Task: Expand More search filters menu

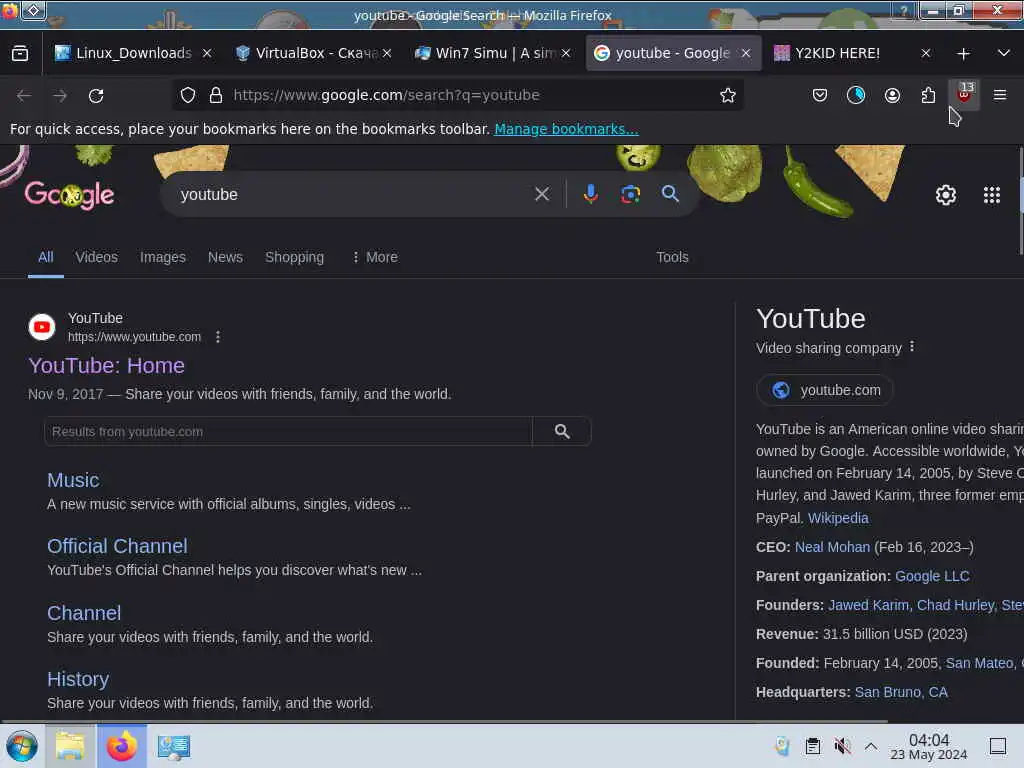Action: click(375, 257)
